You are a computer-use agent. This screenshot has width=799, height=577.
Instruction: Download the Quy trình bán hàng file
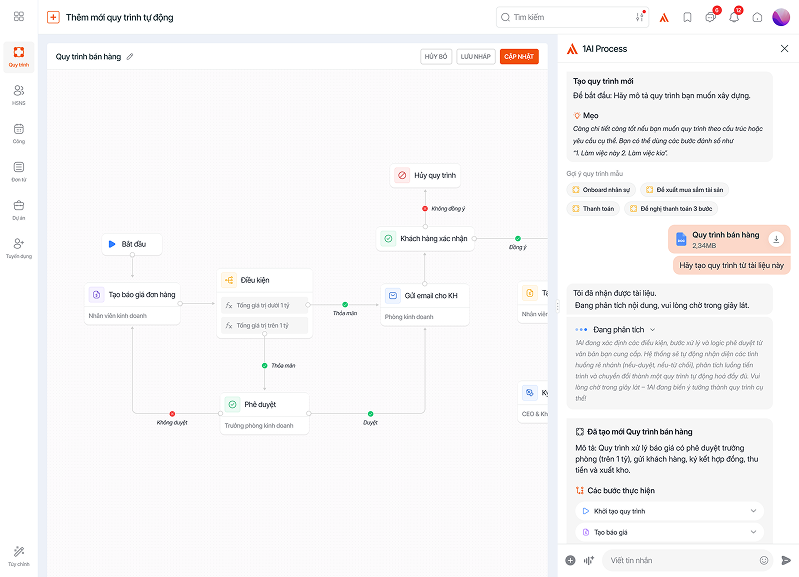[x=776, y=239]
